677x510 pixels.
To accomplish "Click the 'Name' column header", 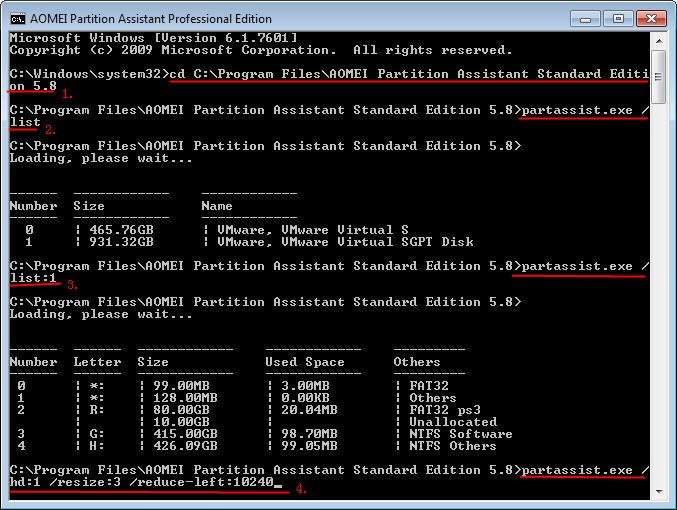I will pyautogui.click(x=217, y=206).
